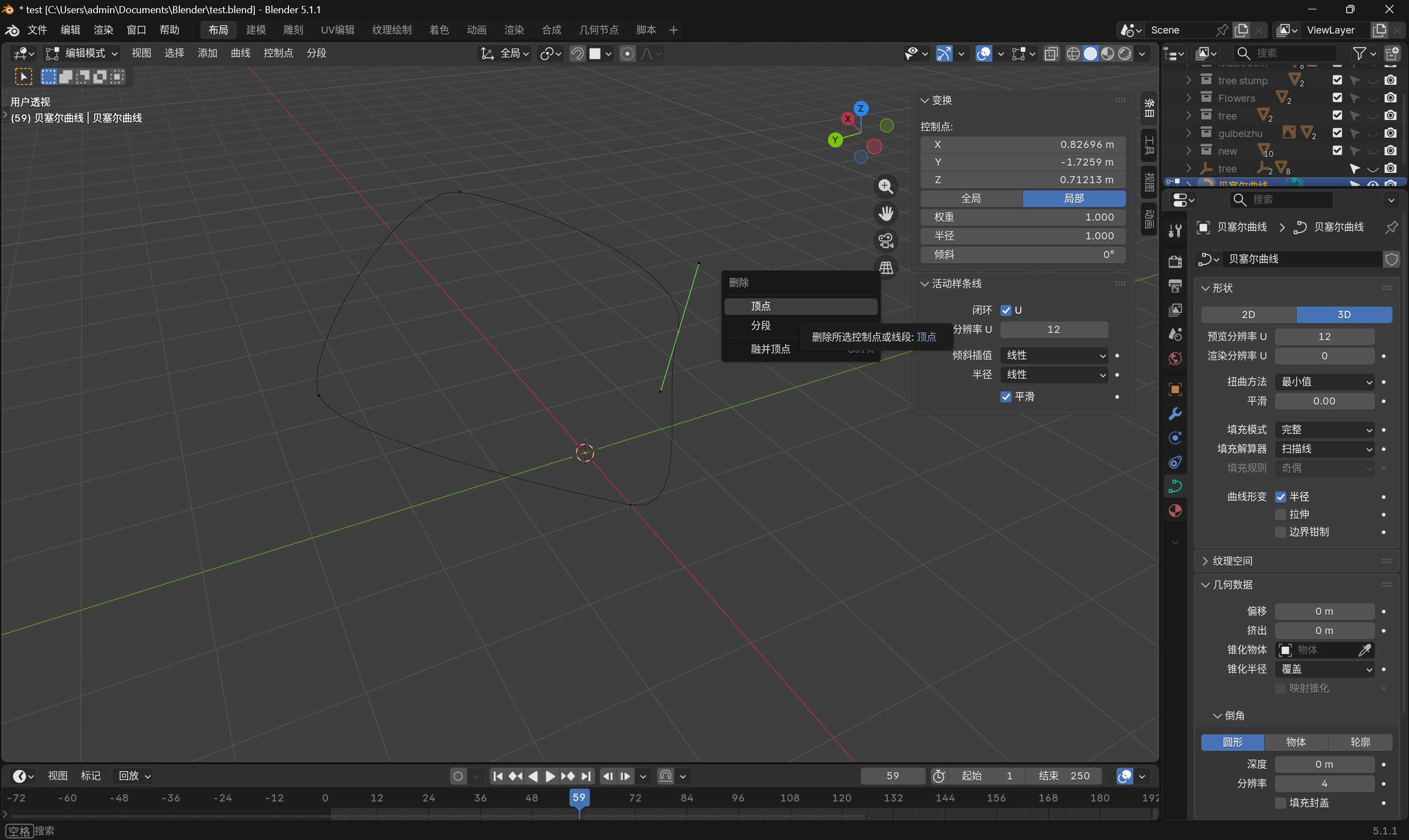Open the 编辑模式 mode dropdown
This screenshot has height=840, width=1409.
pos(82,53)
